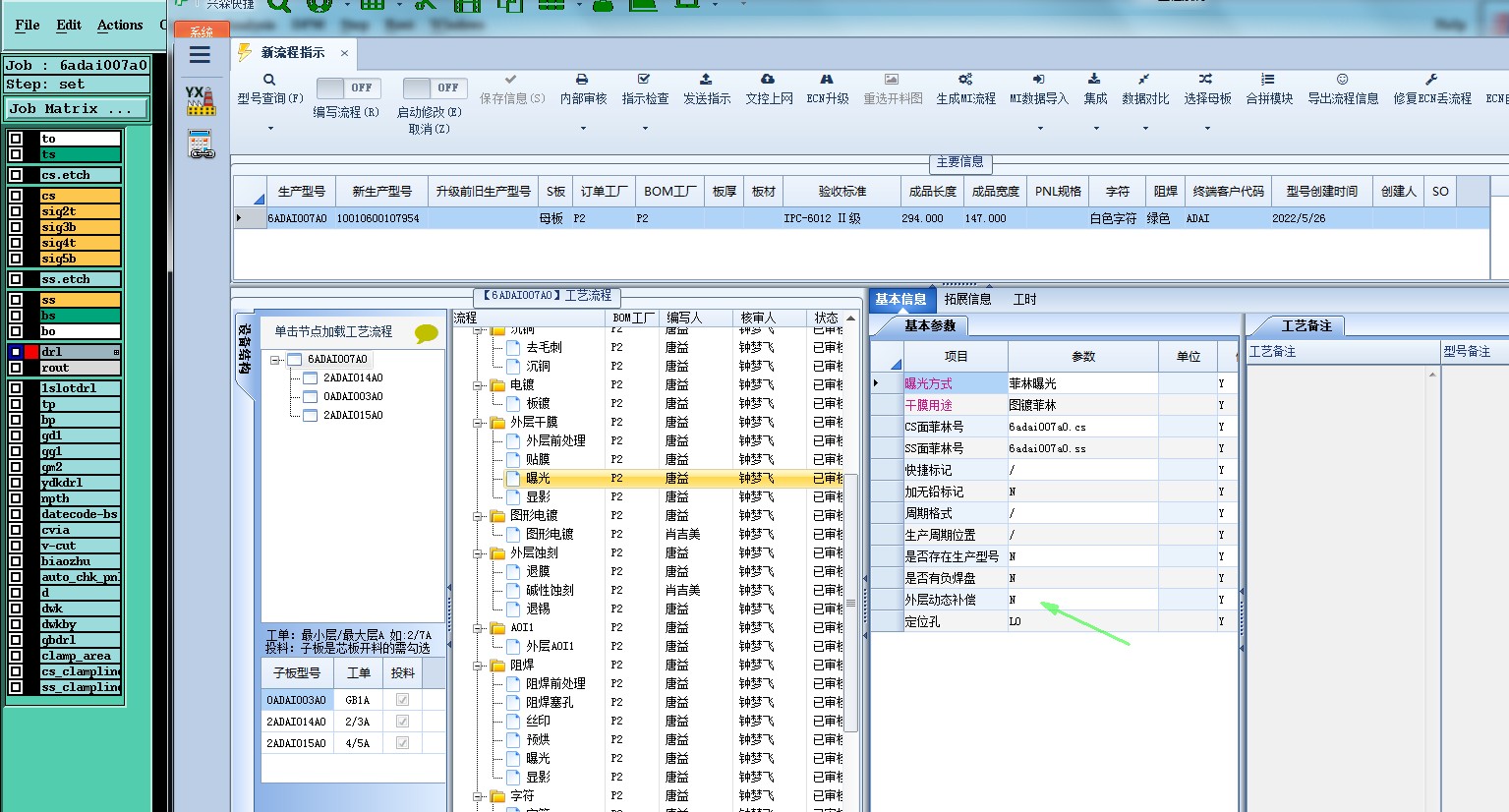Collapse the 6ADAI007A0 tree node

click(x=276, y=360)
